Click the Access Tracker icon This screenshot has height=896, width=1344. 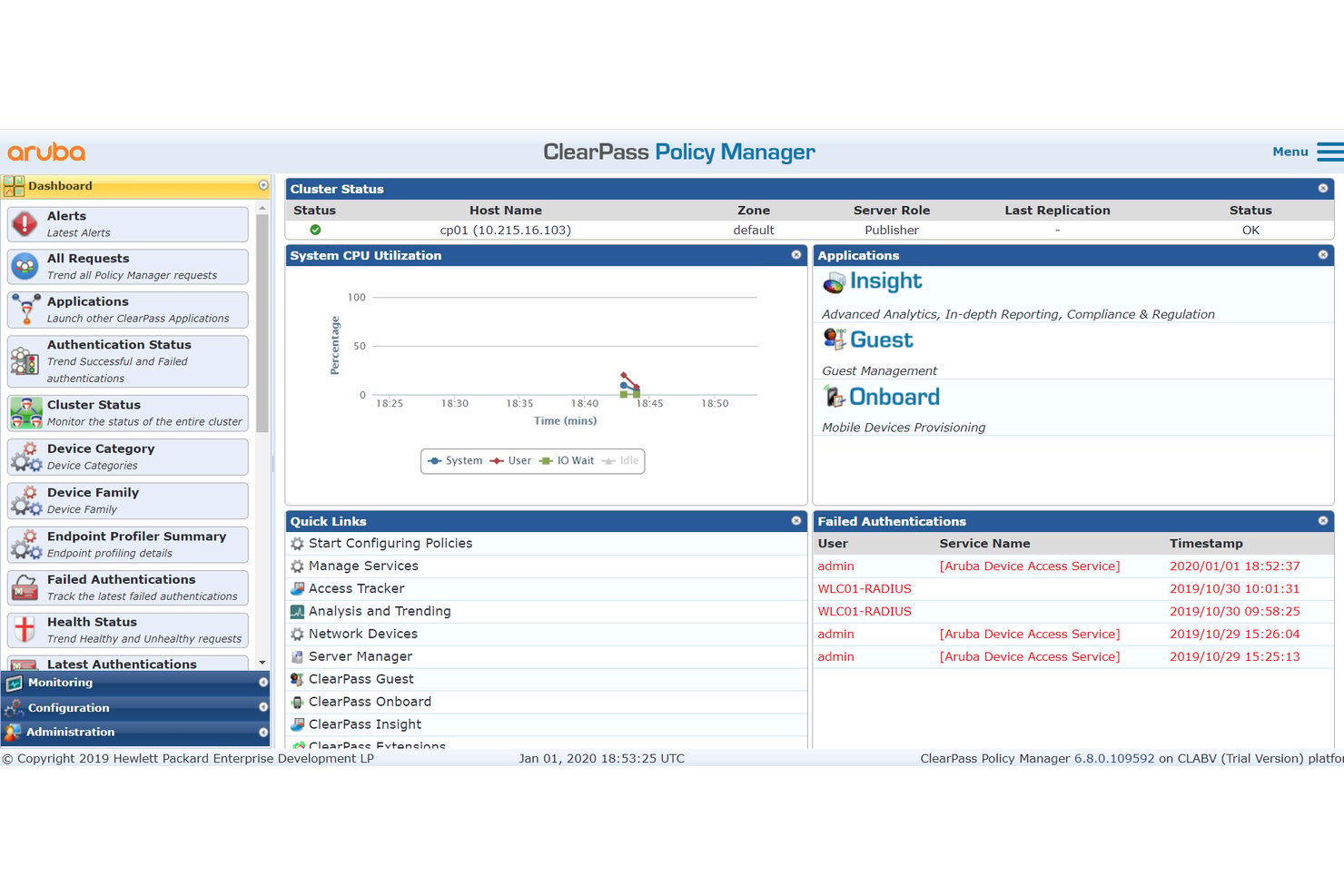click(297, 588)
